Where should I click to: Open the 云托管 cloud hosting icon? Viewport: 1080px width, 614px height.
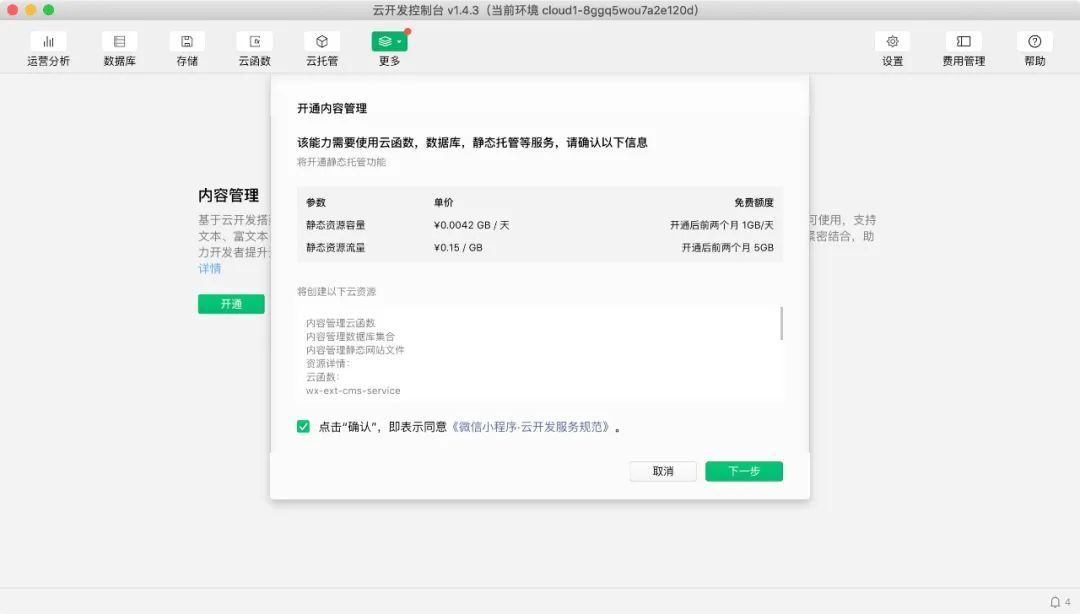coord(322,42)
